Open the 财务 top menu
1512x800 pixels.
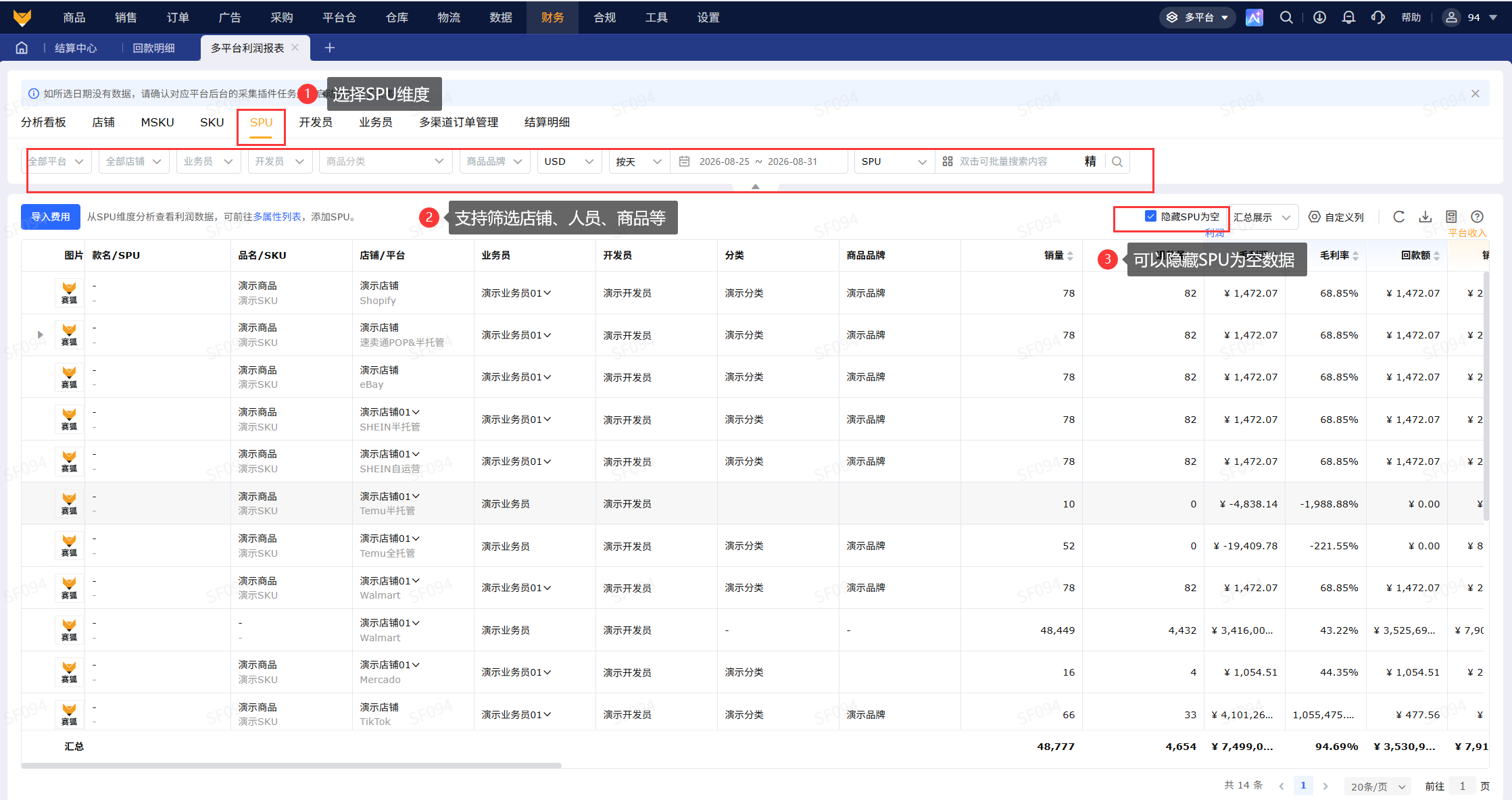[x=552, y=18]
